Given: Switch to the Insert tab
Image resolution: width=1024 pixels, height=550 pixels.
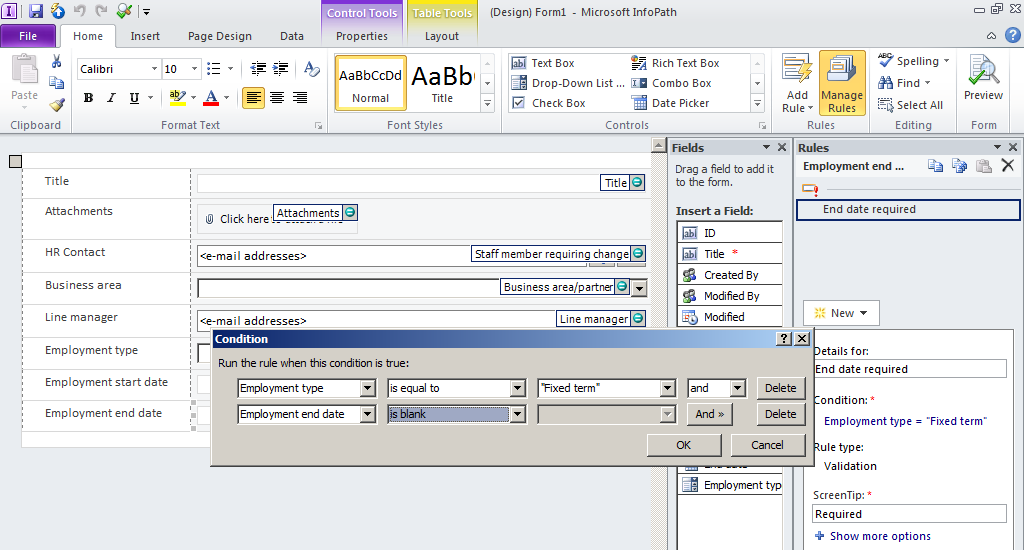Looking at the screenshot, I should click(145, 36).
